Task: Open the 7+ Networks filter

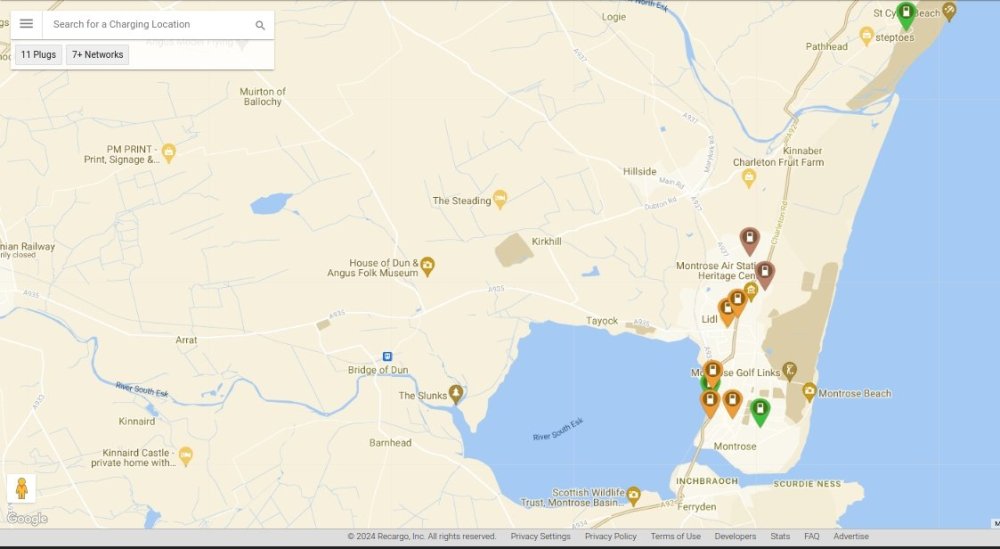Action: pyautogui.click(x=98, y=55)
